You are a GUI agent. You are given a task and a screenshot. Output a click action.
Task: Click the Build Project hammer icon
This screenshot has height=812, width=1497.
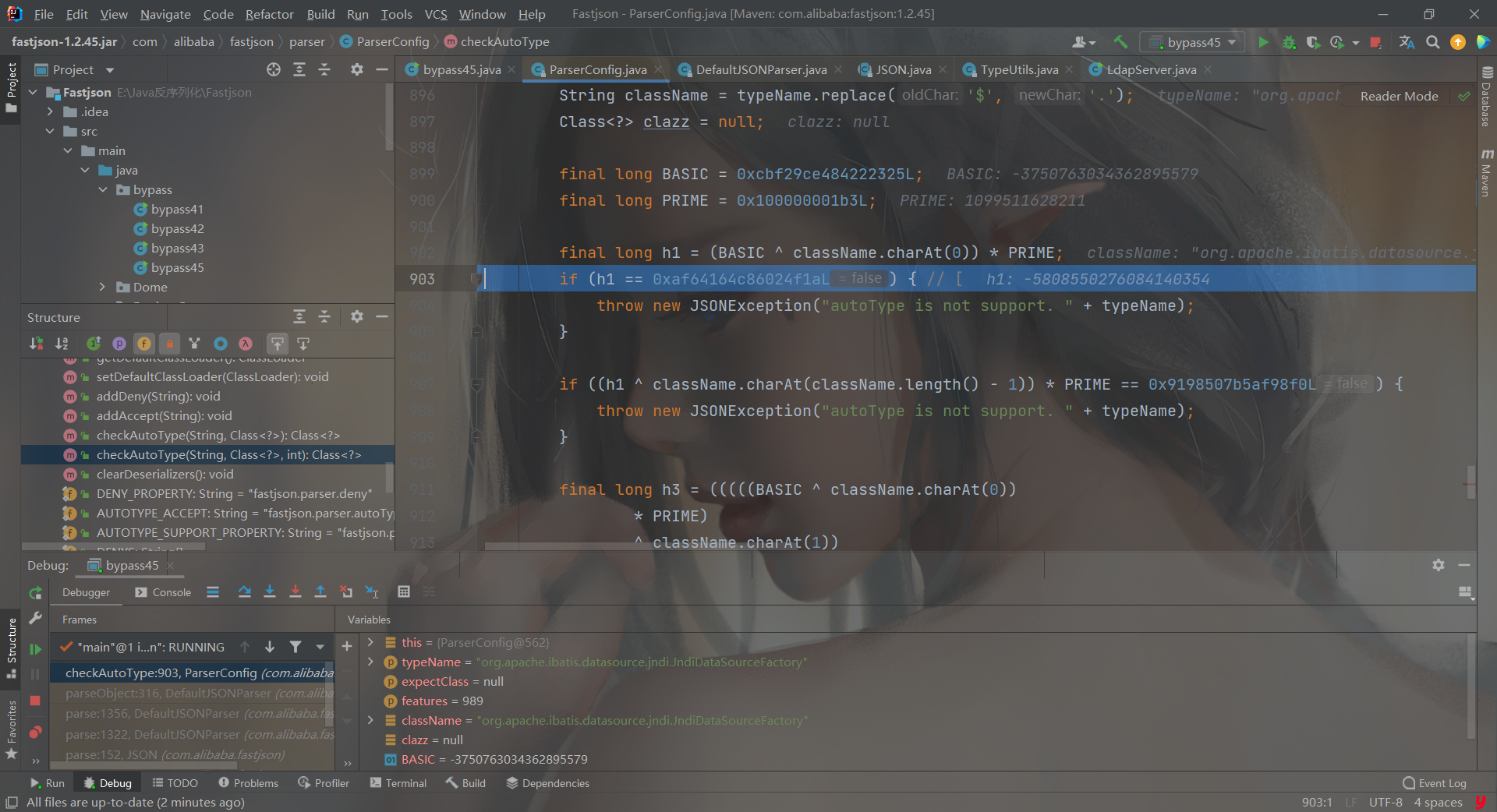click(x=1120, y=42)
